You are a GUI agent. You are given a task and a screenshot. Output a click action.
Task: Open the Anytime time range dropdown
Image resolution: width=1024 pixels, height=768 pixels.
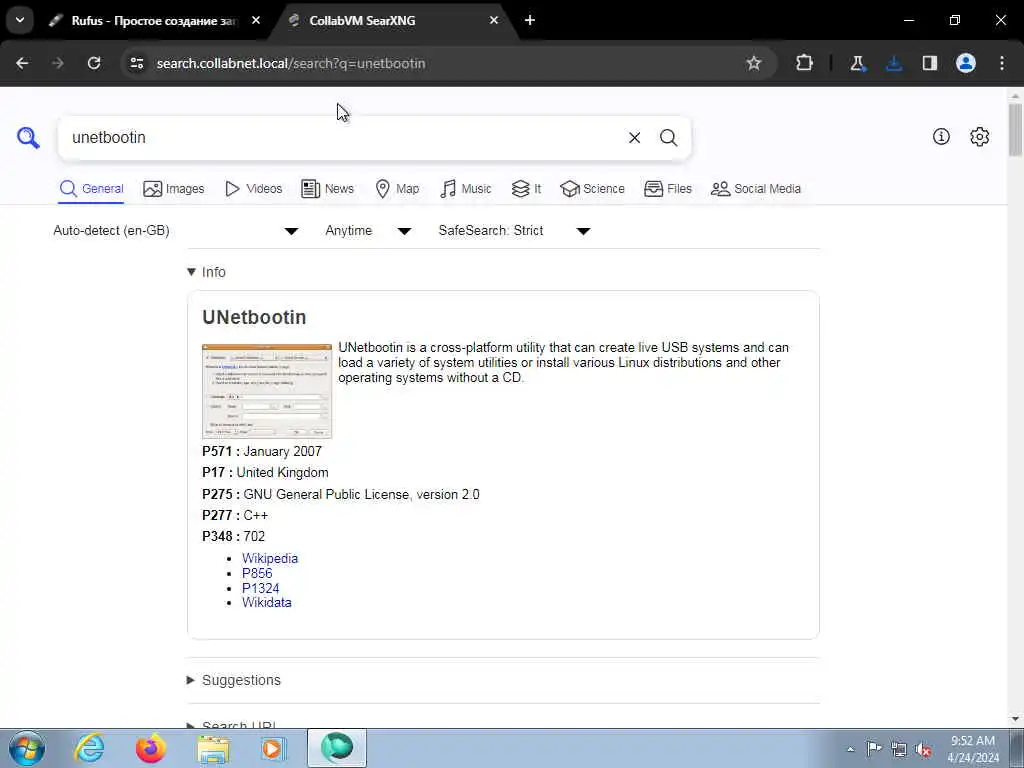tap(368, 231)
